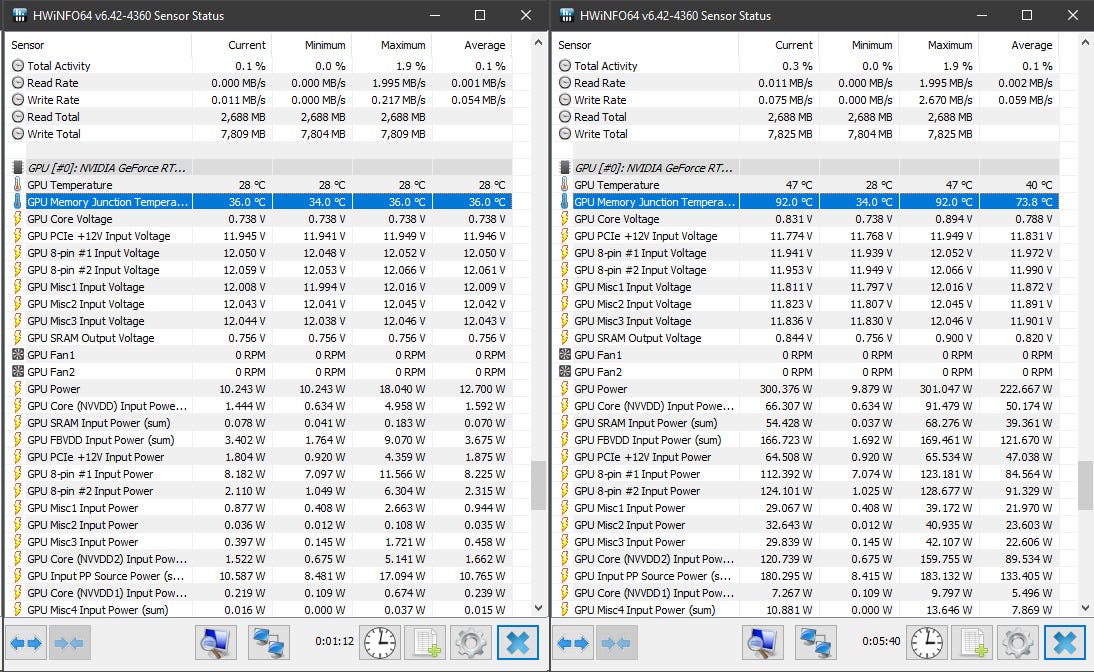Click disk icon beside Total Activity, left window
Viewport: 1094px width, 672px height.
point(18,66)
